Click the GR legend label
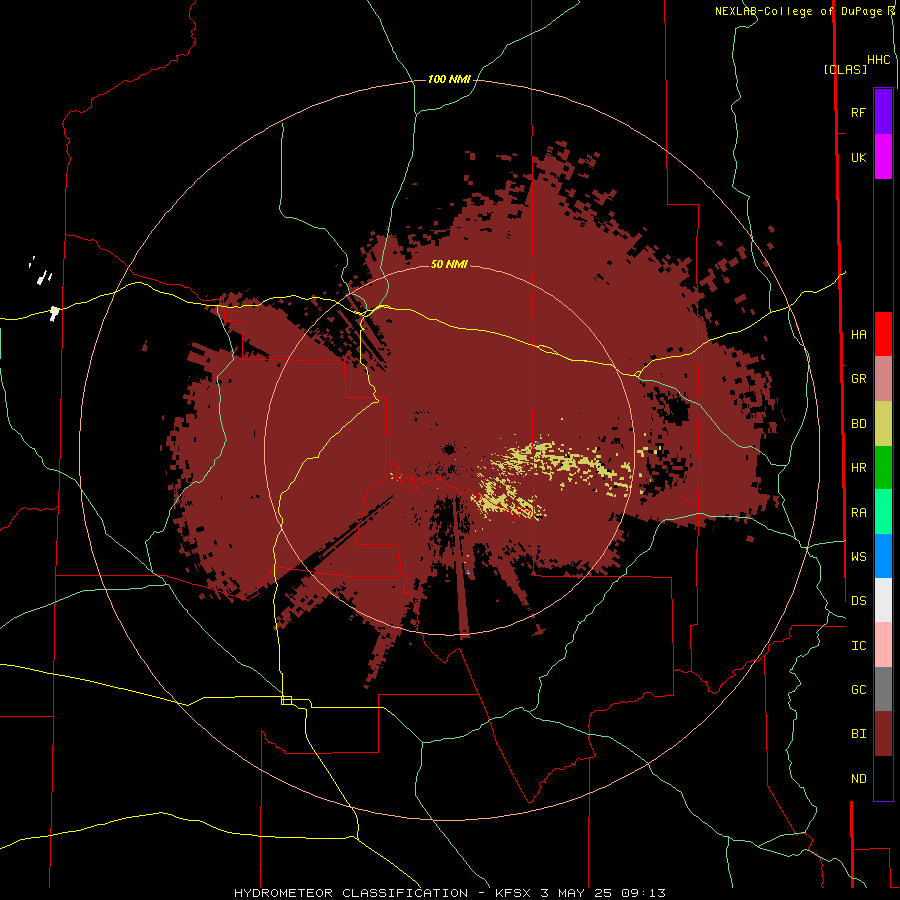900x900 pixels. coord(858,379)
